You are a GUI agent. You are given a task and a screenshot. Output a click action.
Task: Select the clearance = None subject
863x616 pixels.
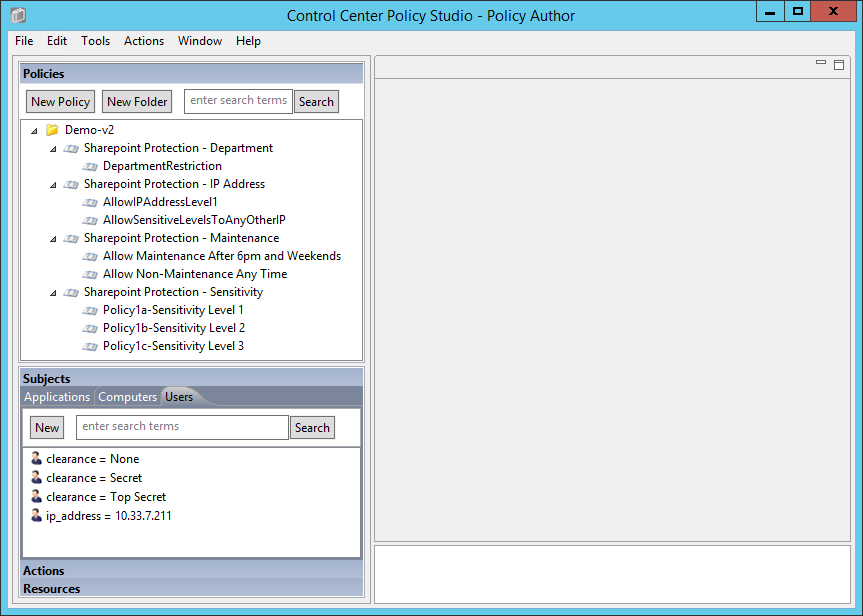pos(92,459)
